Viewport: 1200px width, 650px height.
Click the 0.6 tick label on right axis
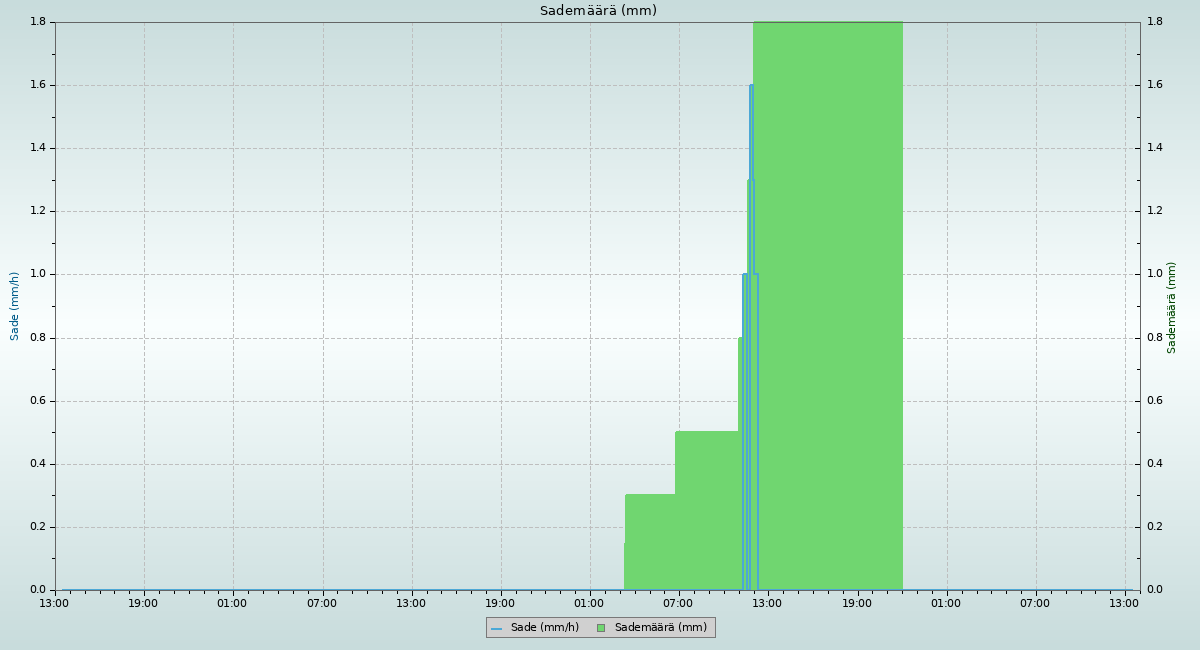click(1154, 401)
